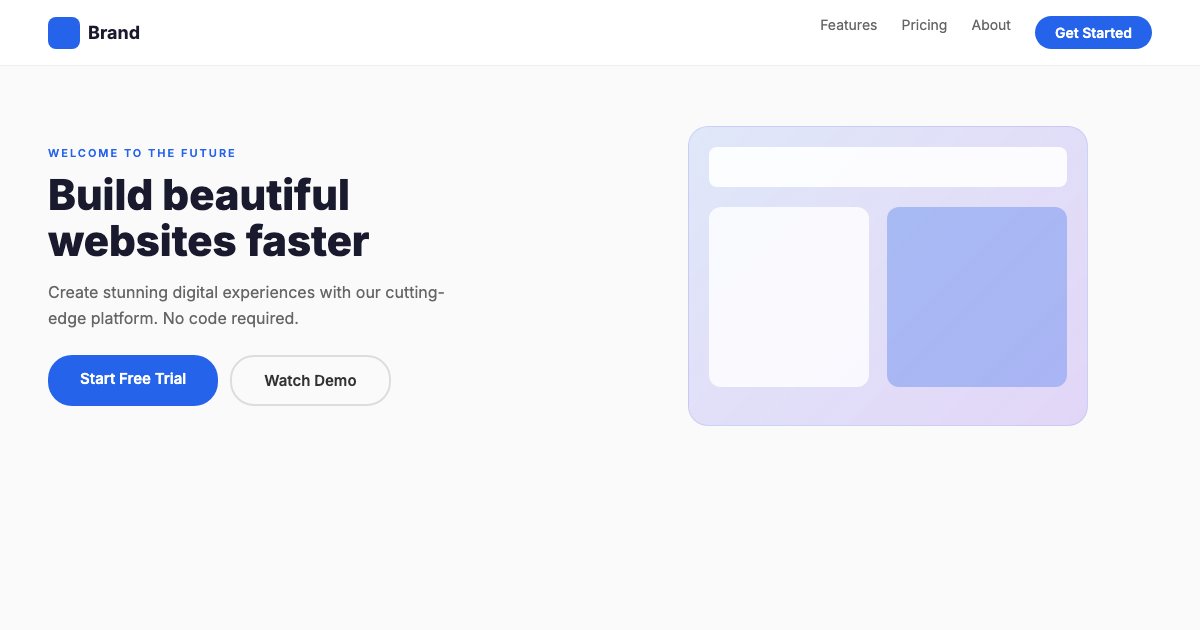
Task: Click the large blue panel inside the hero graphic
Action: point(977,296)
